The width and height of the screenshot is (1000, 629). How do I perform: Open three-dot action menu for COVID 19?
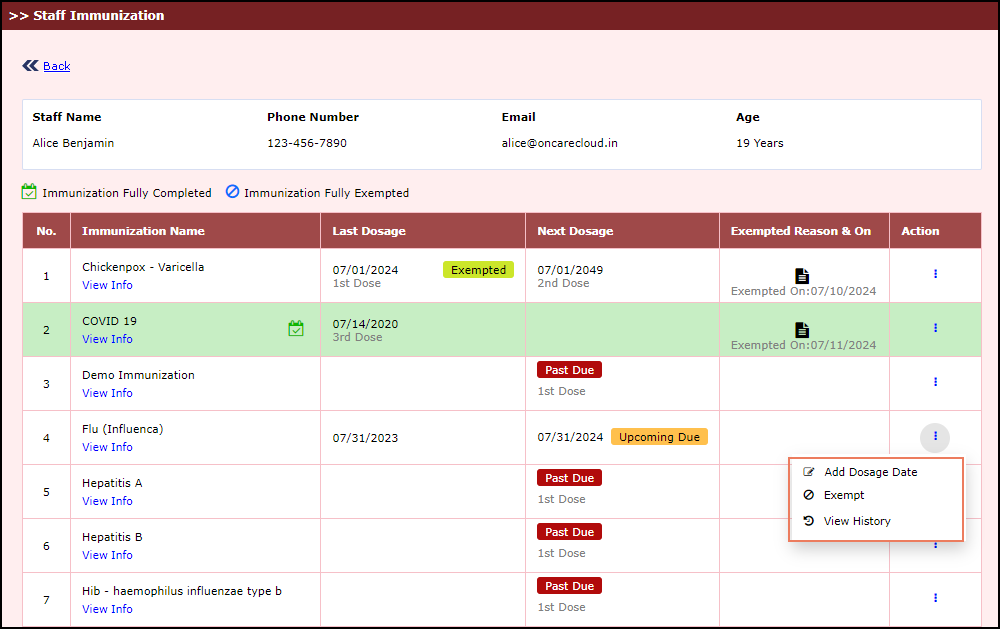click(x=935, y=327)
